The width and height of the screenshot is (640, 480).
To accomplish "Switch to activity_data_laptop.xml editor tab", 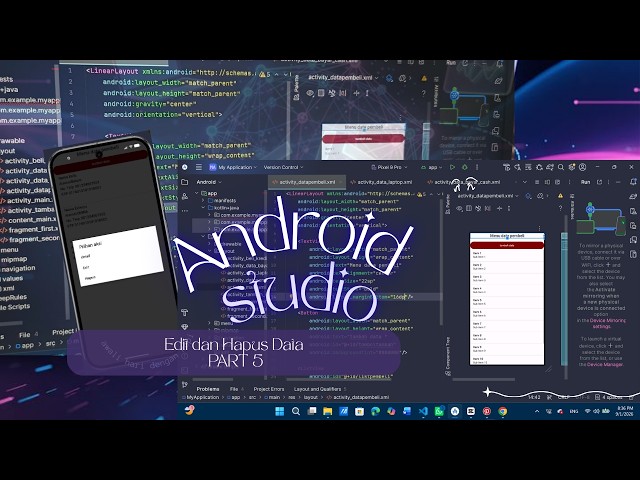I will click(x=381, y=182).
